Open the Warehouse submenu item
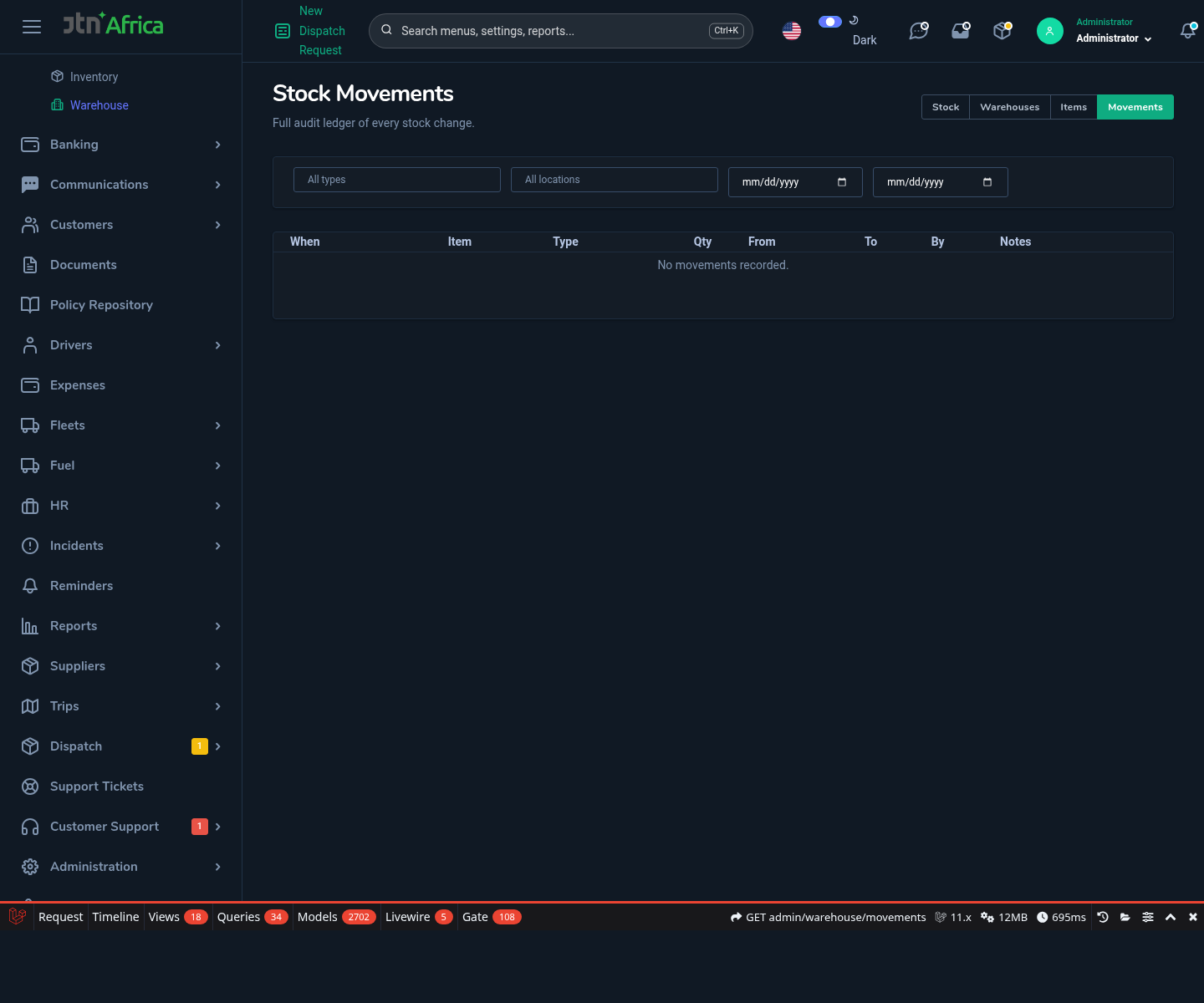The height and width of the screenshot is (1003, 1204). click(x=99, y=105)
